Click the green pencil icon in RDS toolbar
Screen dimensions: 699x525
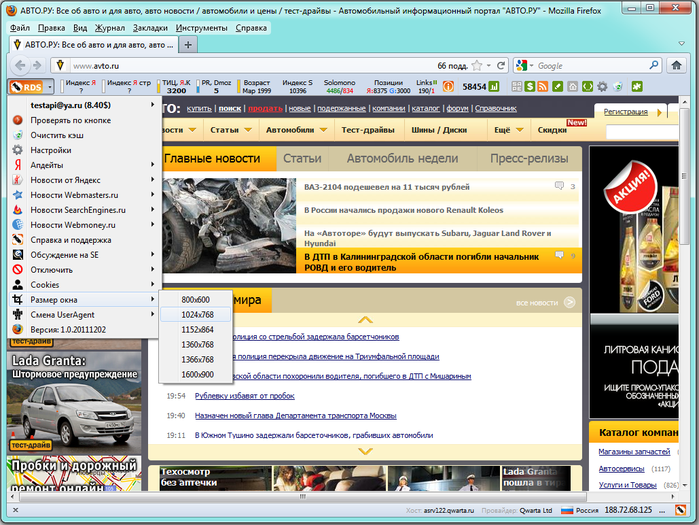(x=558, y=86)
